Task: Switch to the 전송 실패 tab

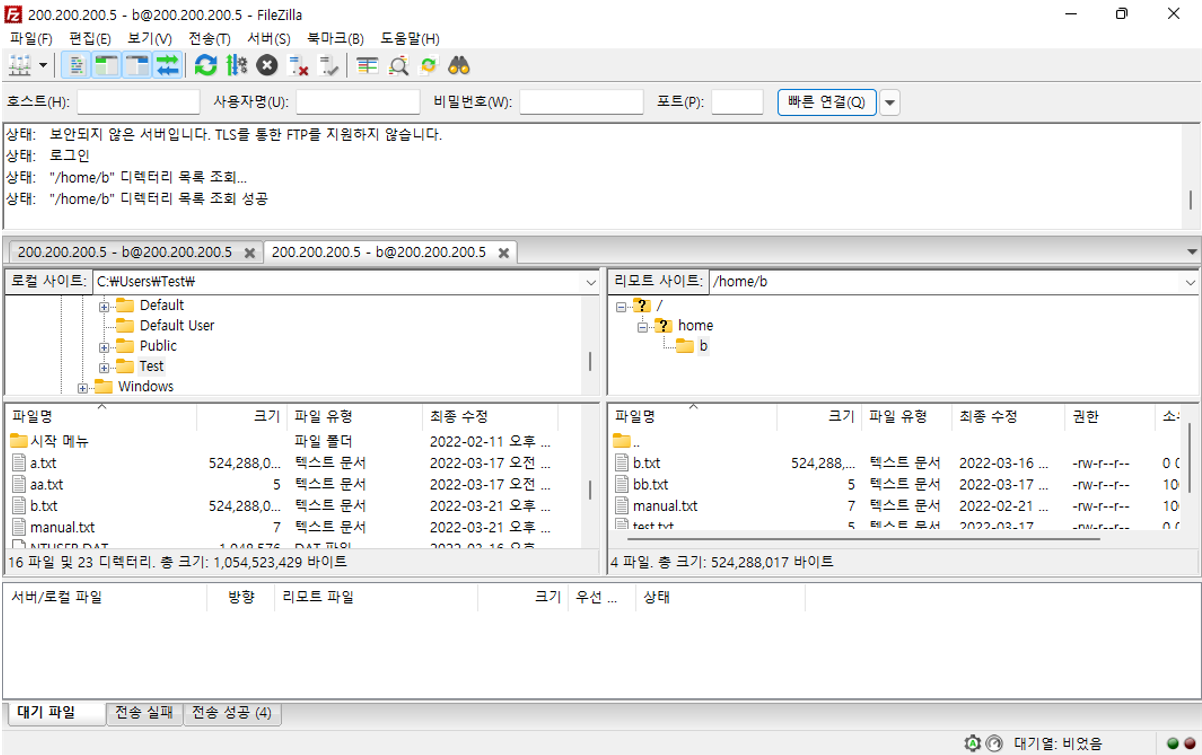Action: [144, 713]
